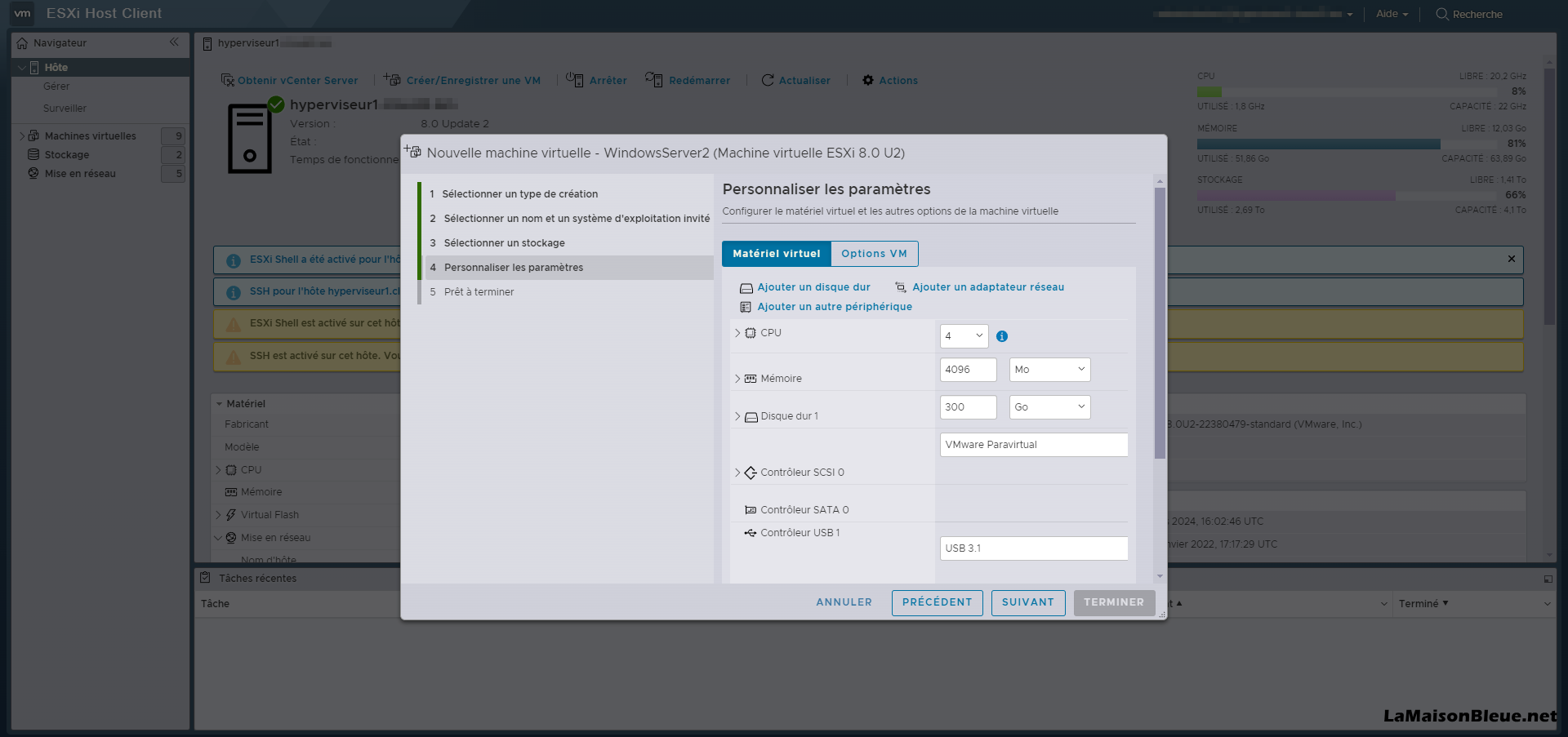Open the CPU count dropdown

964,336
